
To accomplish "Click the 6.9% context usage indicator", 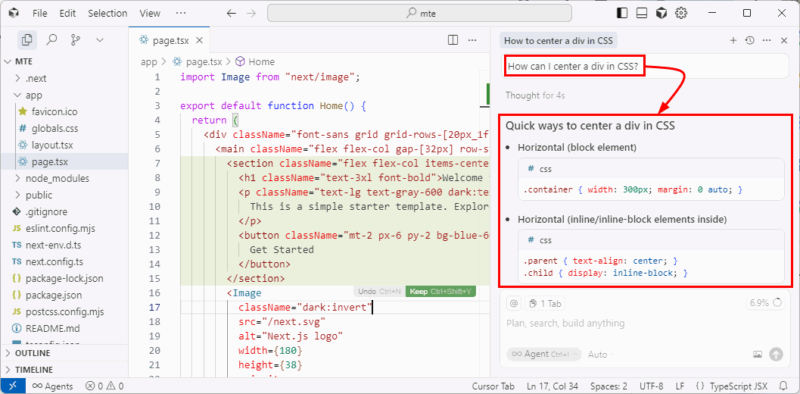I will coord(765,303).
